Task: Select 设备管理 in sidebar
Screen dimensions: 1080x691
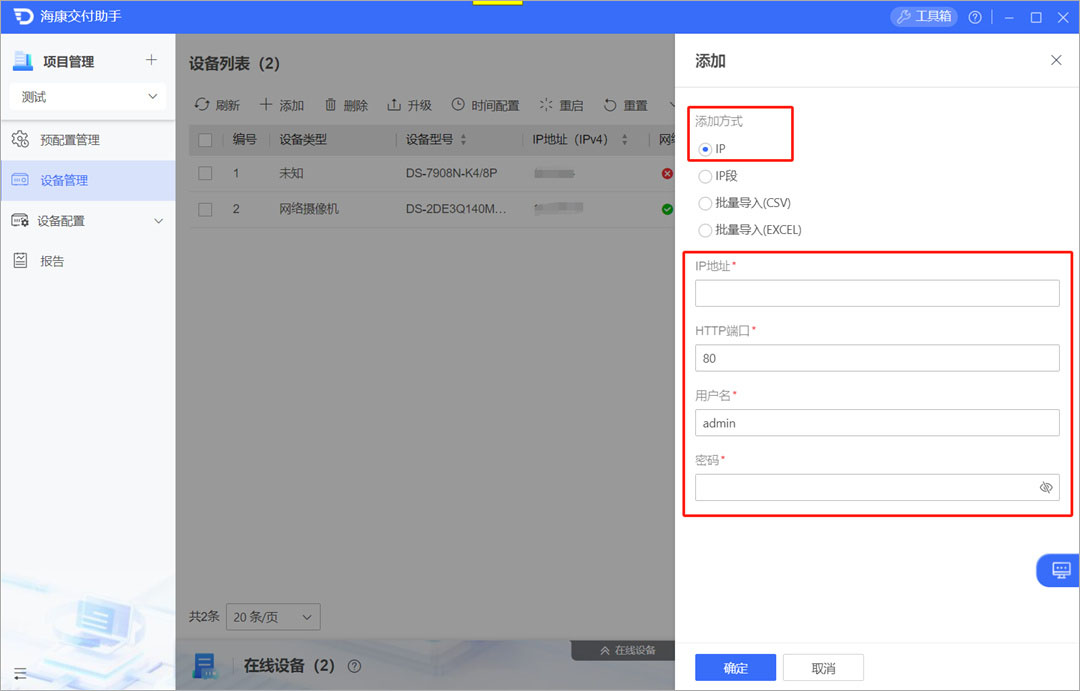Action: point(87,181)
